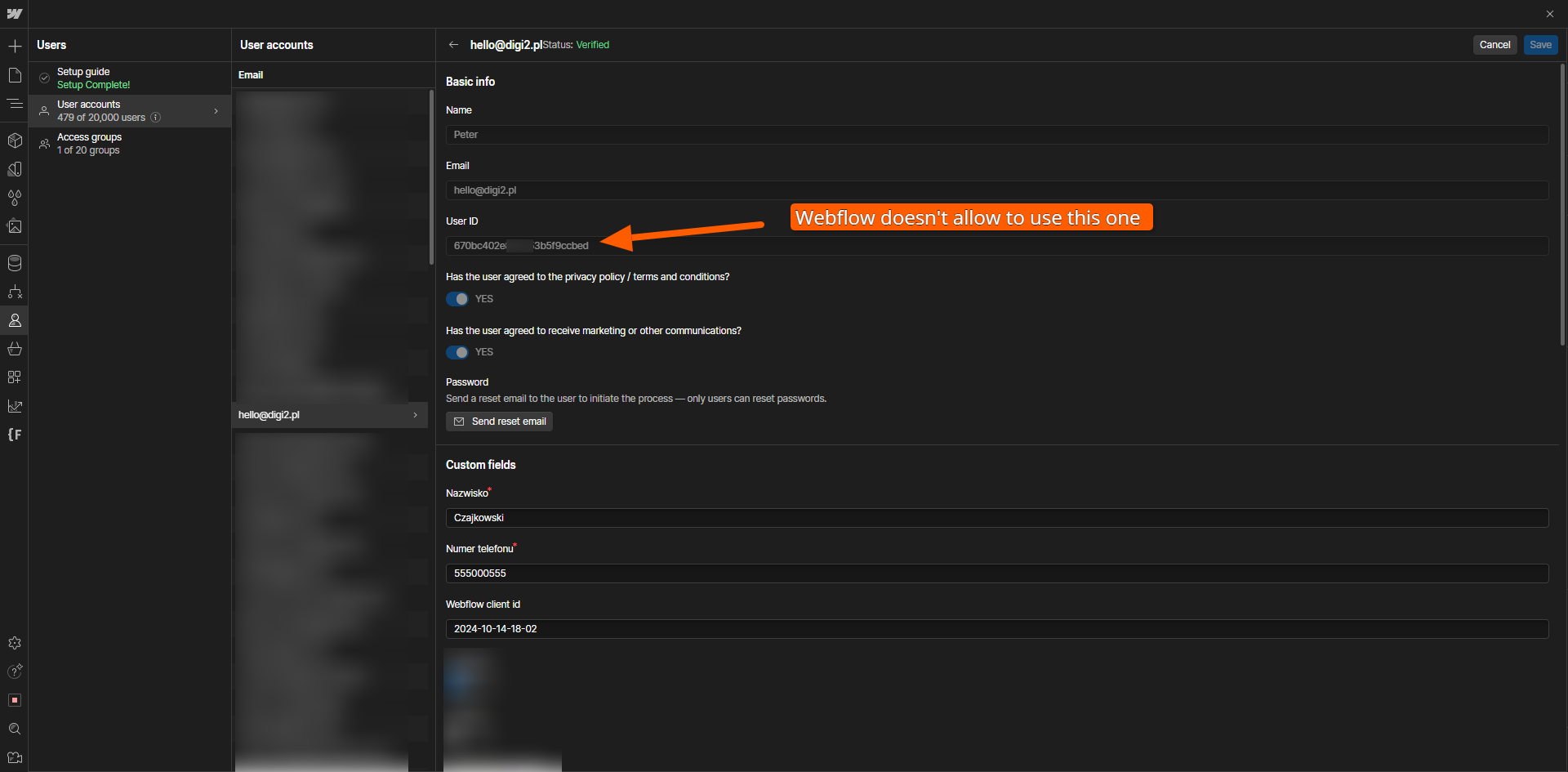Click the Access groups people icon

45,144
